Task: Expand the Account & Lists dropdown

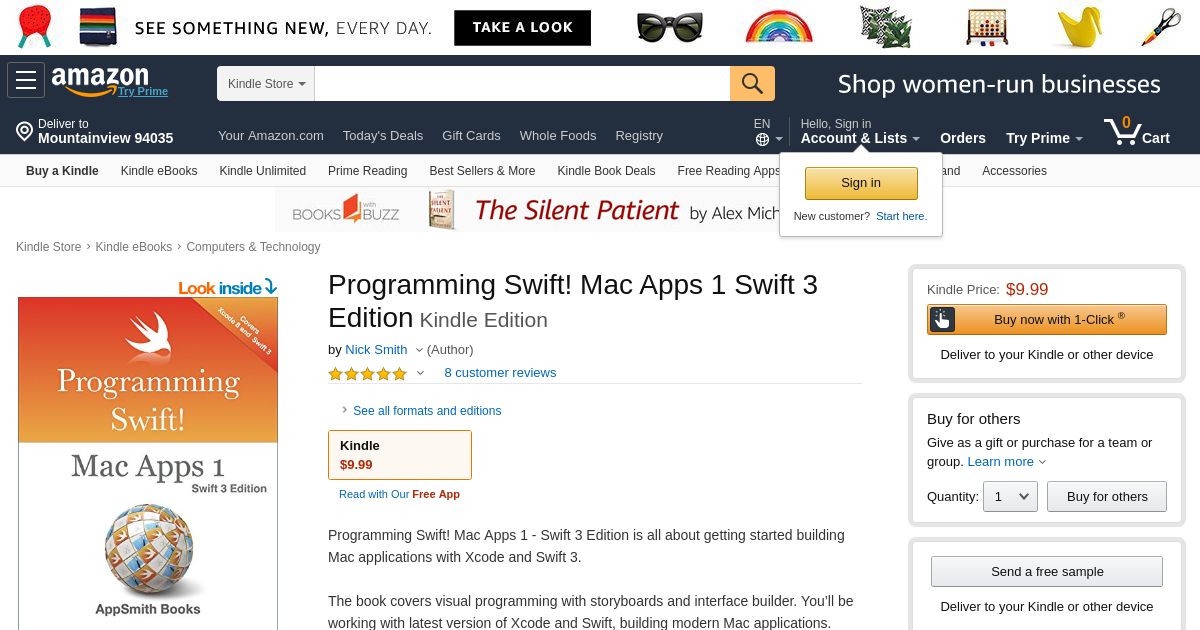Action: click(860, 138)
